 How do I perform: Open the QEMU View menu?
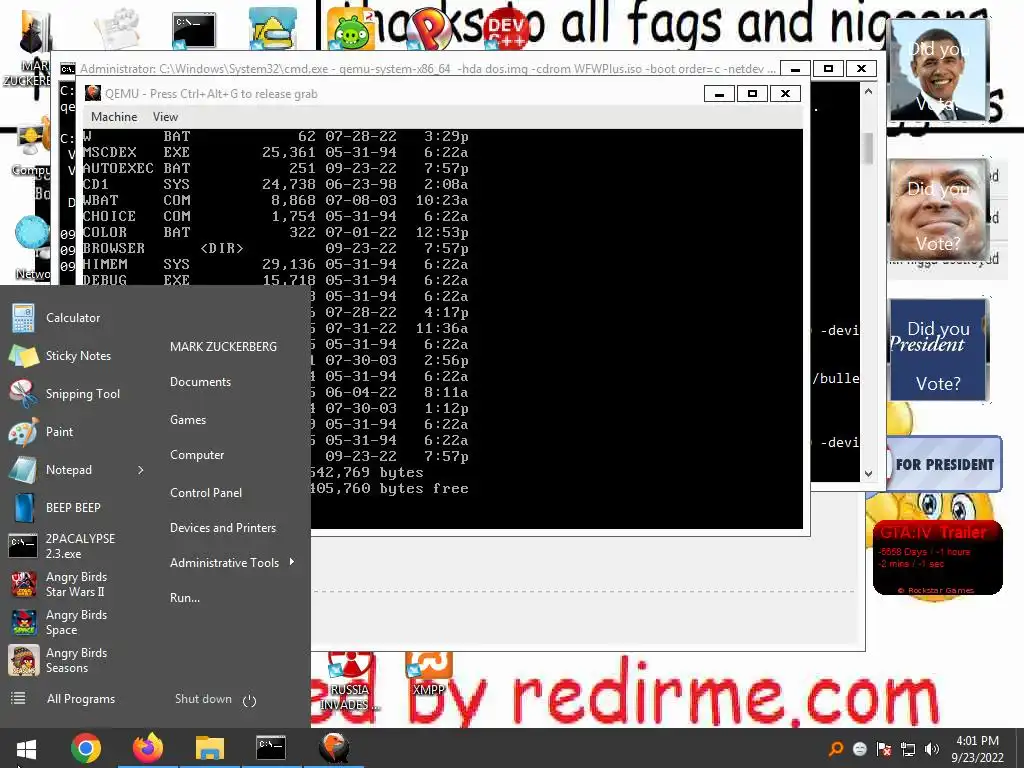pyautogui.click(x=165, y=117)
